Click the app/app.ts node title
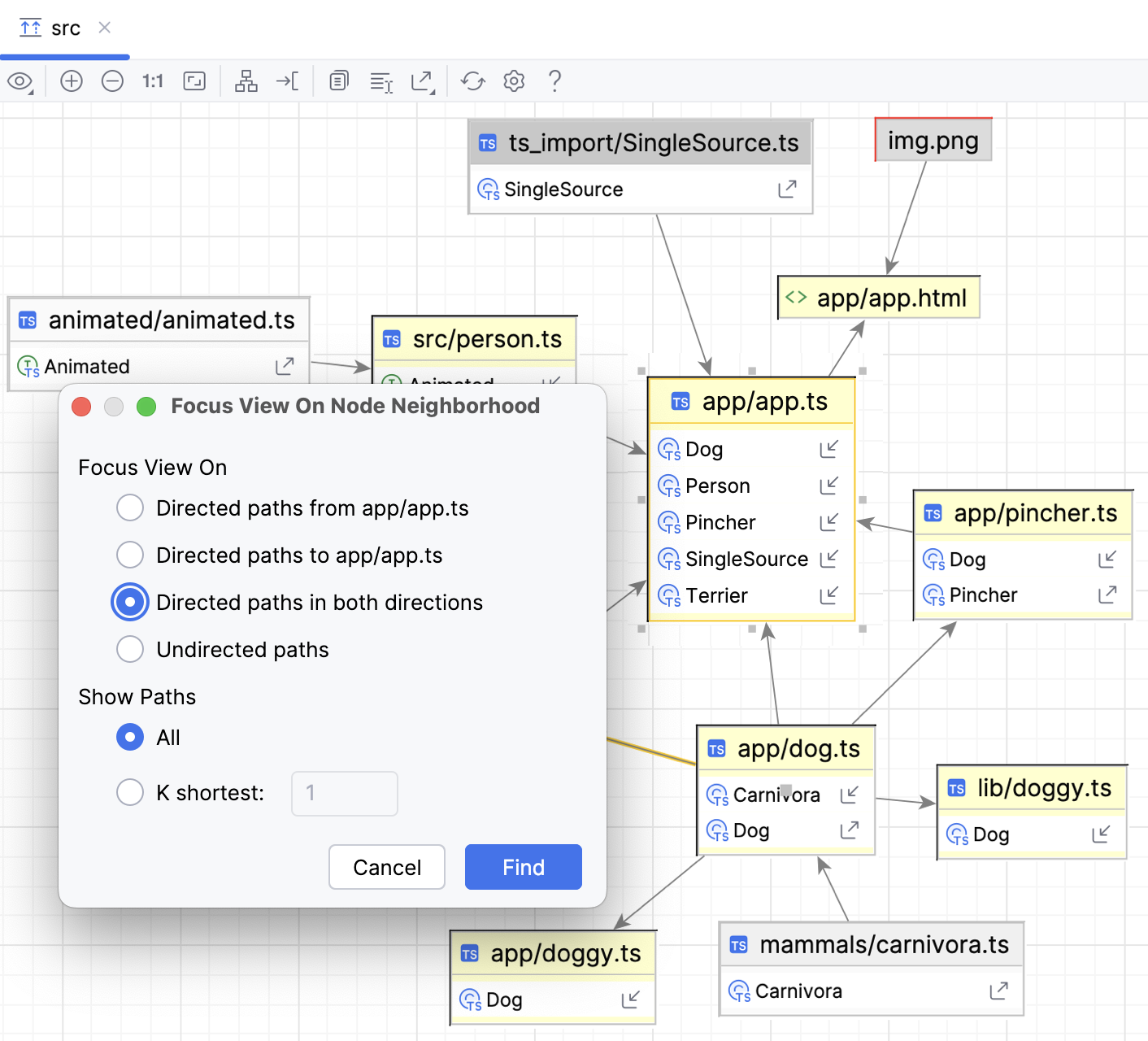 [x=764, y=401]
